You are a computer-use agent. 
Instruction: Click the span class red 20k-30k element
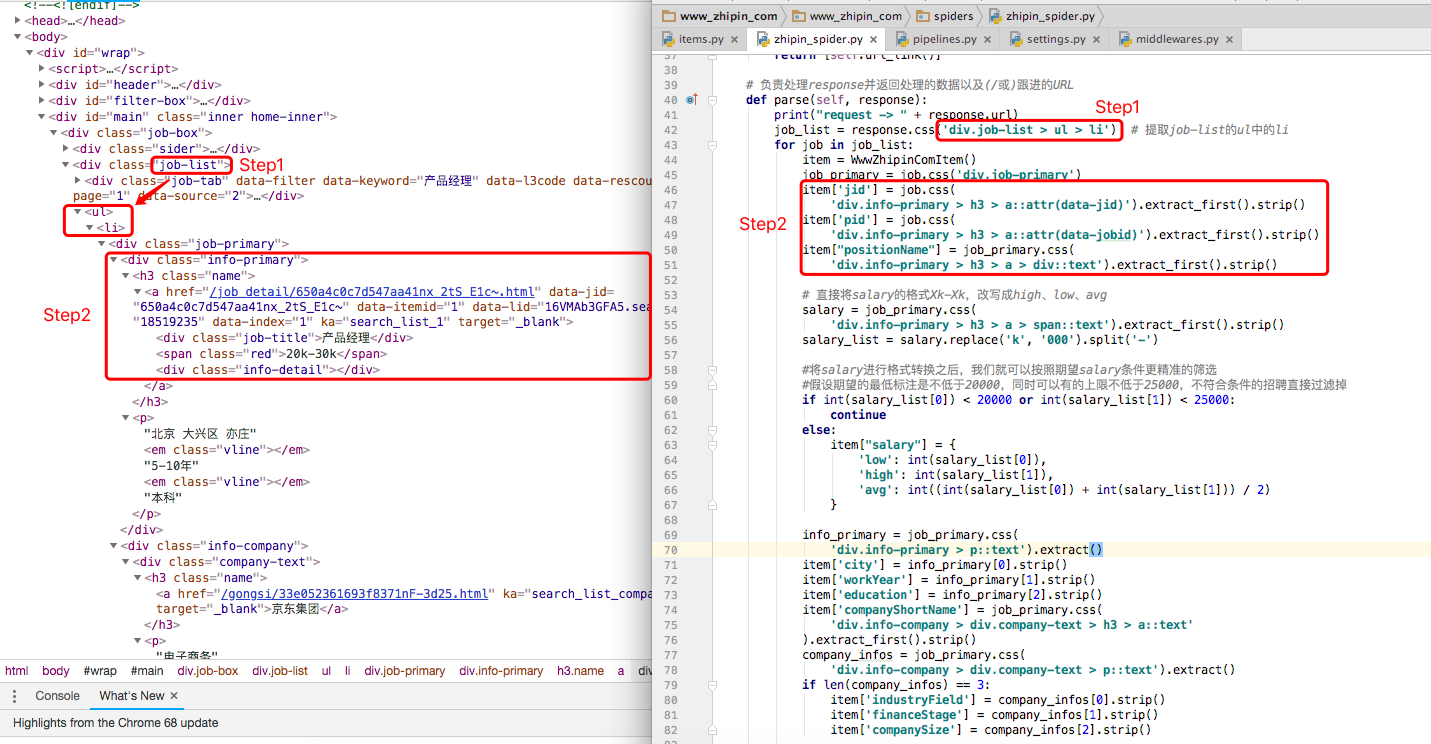click(x=272, y=354)
